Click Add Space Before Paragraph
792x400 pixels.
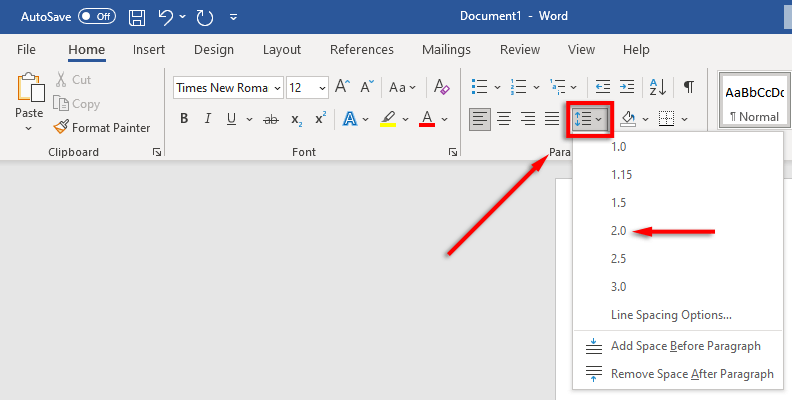pyautogui.click(x=685, y=346)
